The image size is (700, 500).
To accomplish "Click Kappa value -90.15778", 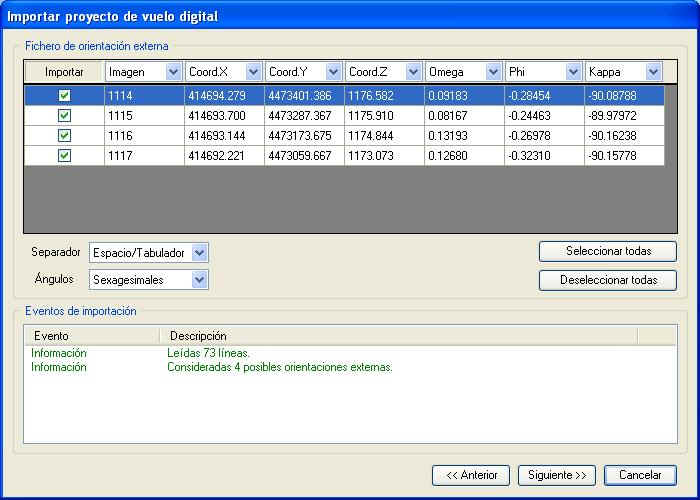I will pos(624,156).
